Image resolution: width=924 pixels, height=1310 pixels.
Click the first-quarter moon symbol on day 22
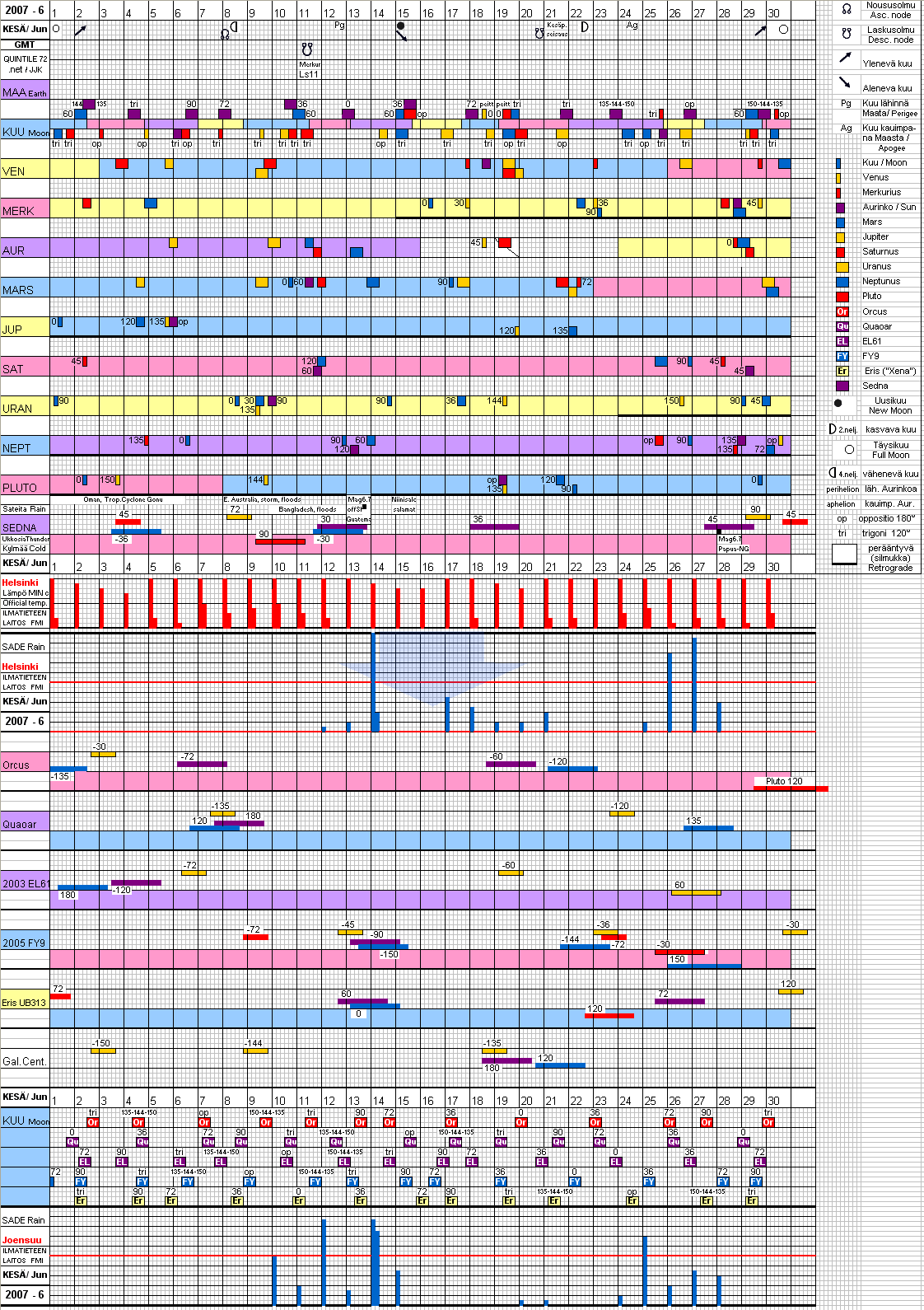[584, 26]
